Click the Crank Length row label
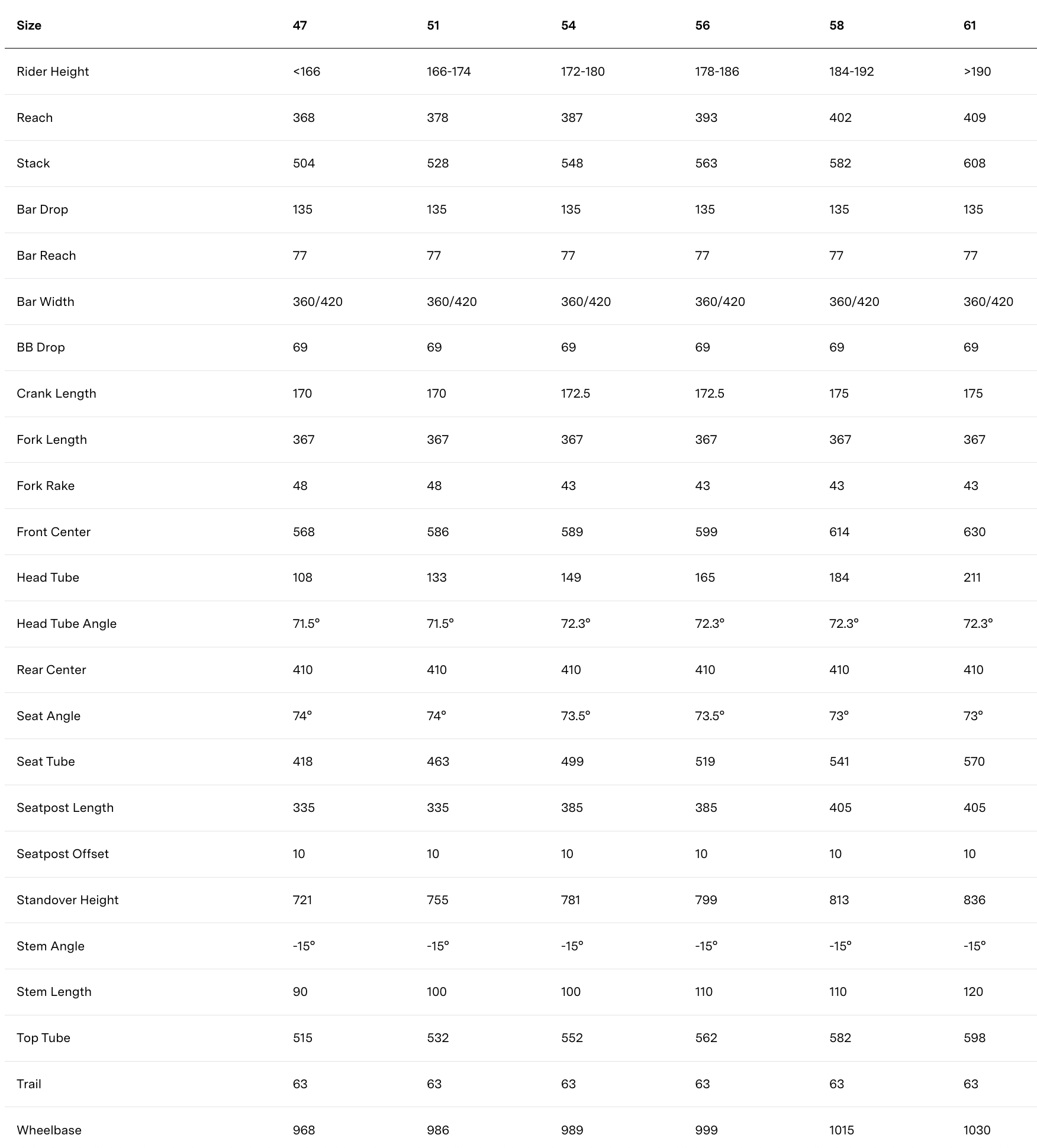The width and height of the screenshot is (1037, 1148). click(x=56, y=394)
